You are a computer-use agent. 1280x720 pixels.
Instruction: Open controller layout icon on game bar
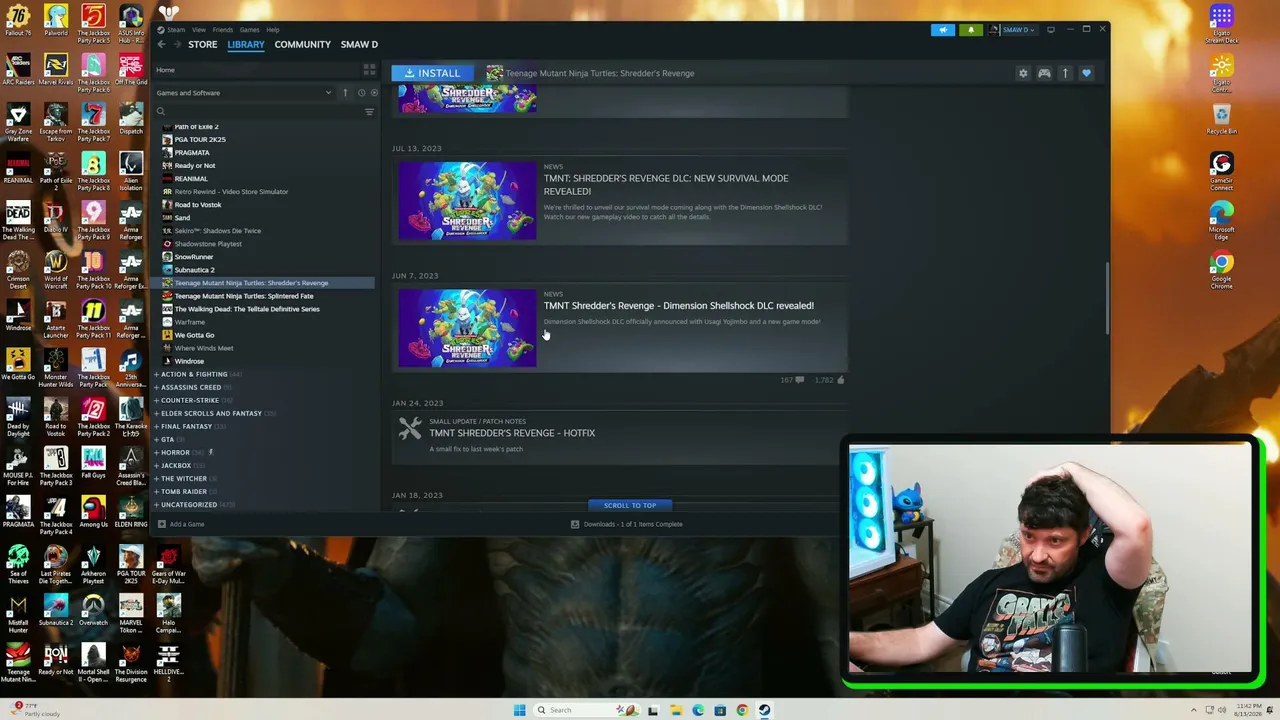pos(1044,73)
